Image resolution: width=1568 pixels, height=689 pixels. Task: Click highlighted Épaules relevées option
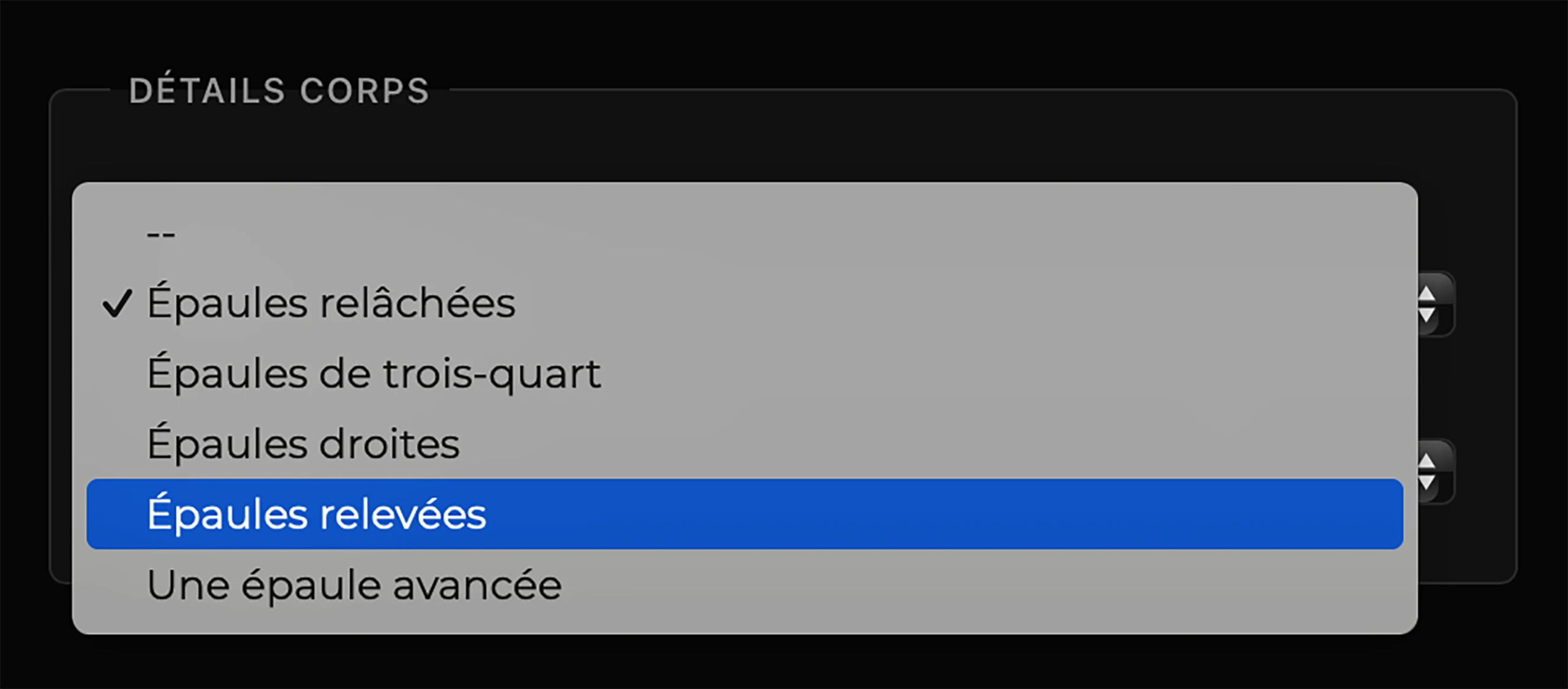316,514
